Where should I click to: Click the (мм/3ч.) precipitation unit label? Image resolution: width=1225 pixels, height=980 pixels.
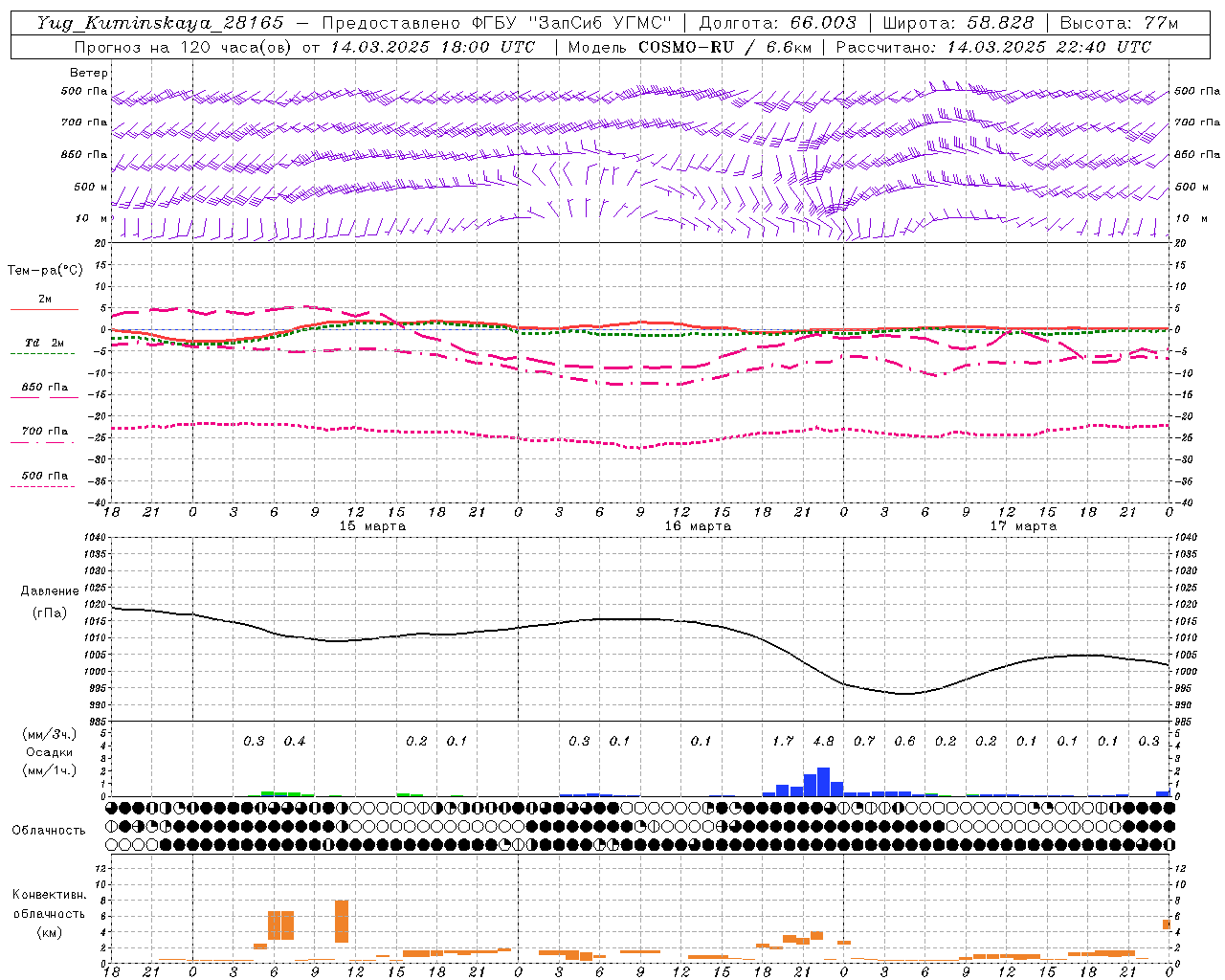50,734
